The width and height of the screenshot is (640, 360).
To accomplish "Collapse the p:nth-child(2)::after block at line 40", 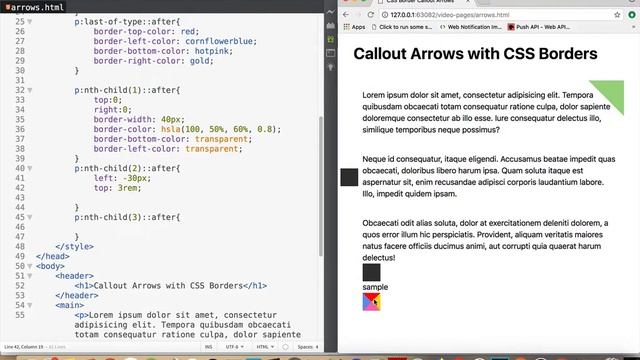I will [30, 169].
